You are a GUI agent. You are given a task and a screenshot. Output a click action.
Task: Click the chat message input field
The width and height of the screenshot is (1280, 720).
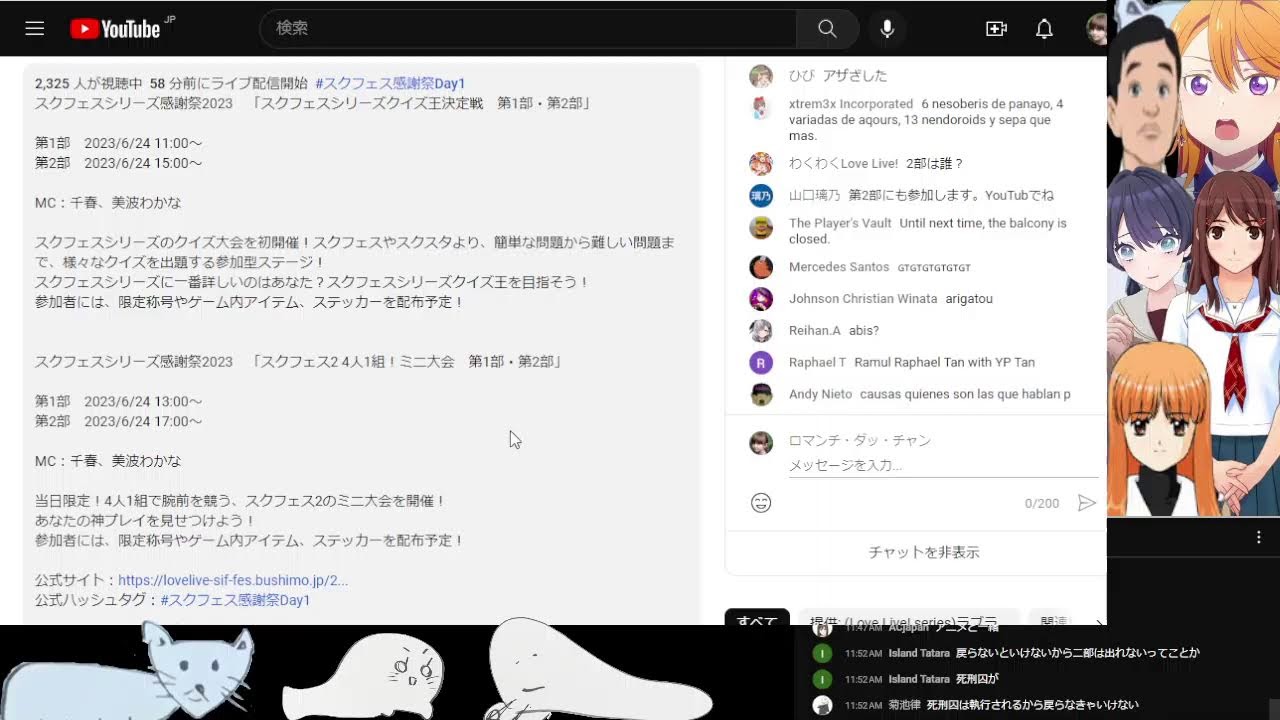point(940,465)
